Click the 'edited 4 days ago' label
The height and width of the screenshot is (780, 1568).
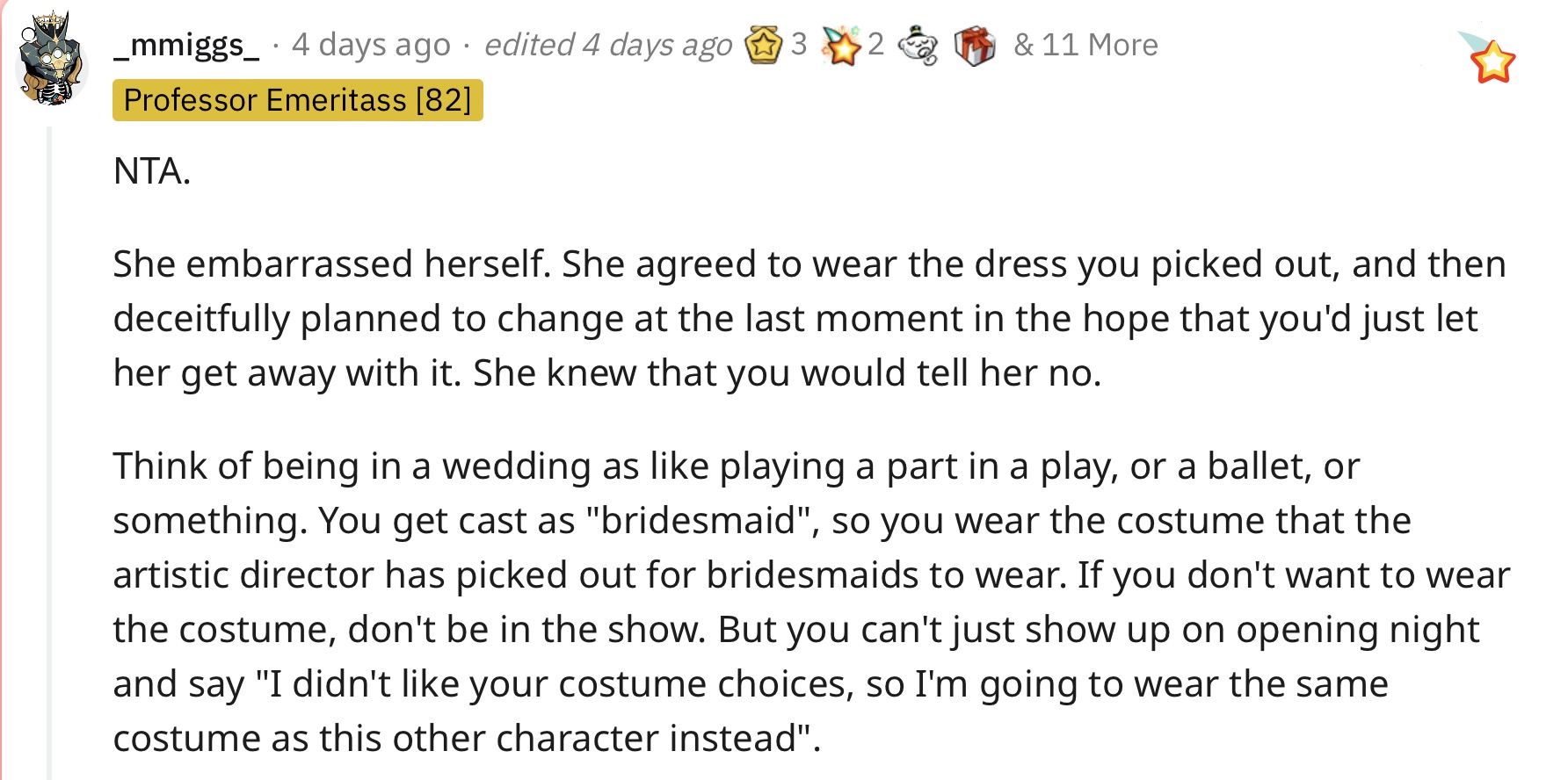pyautogui.click(x=608, y=45)
